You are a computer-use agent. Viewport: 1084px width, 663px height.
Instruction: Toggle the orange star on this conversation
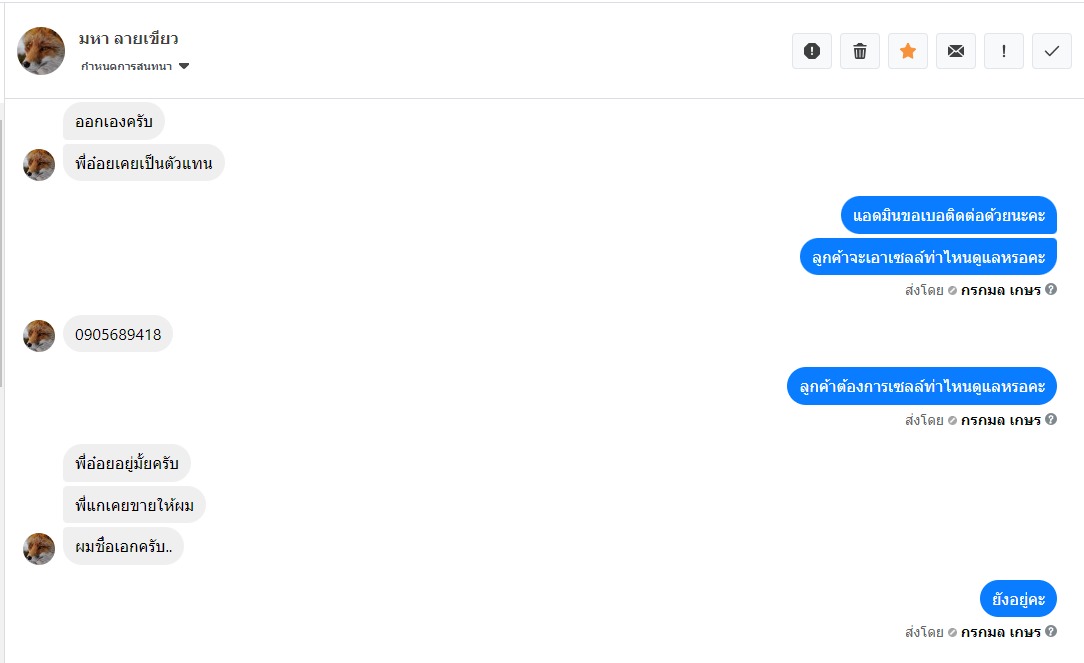click(x=908, y=51)
